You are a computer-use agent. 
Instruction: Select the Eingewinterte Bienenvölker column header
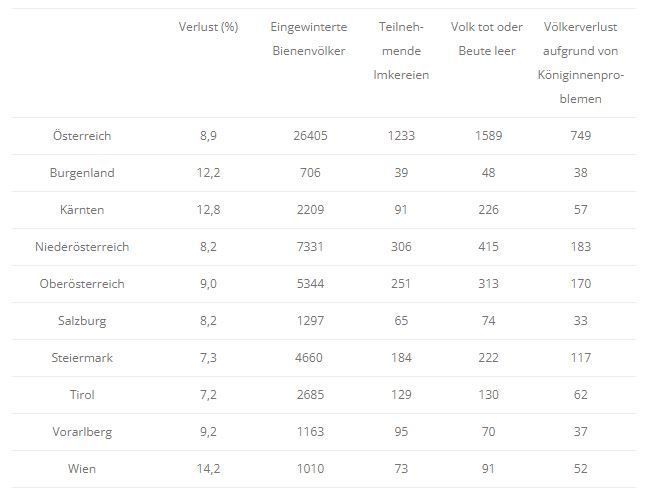tap(309, 39)
